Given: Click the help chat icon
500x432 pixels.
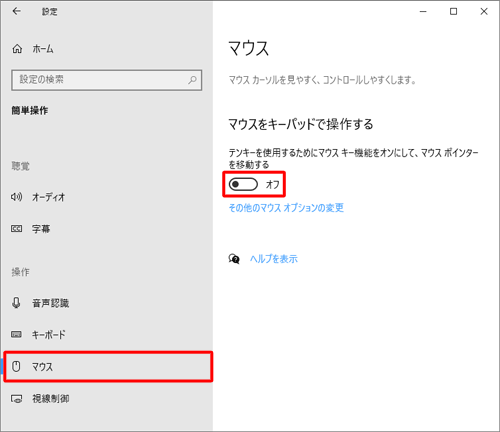Looking at the screenshot, I should pos(234,259).
